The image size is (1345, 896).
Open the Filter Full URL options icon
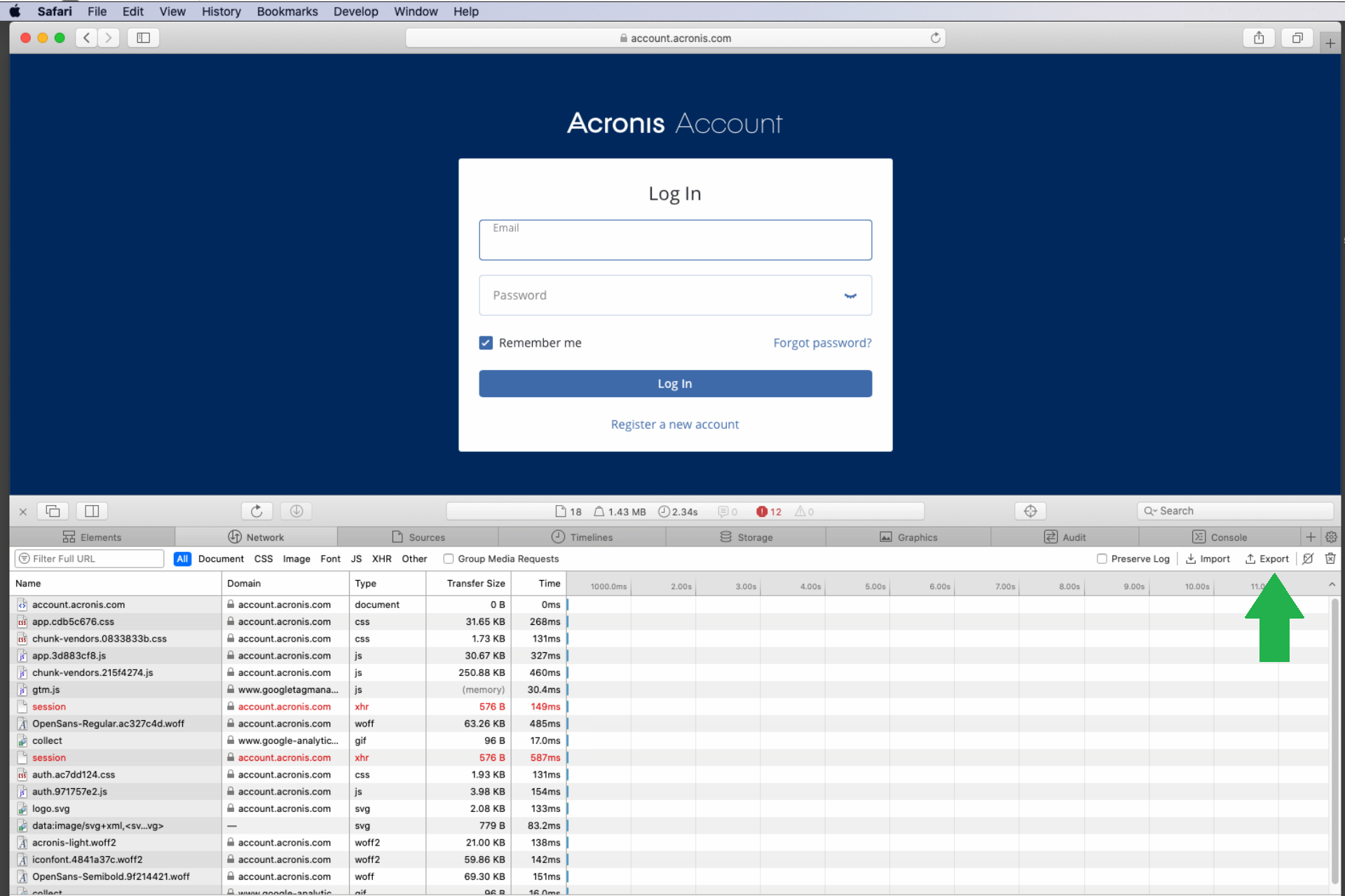click(x=25, y=558)
